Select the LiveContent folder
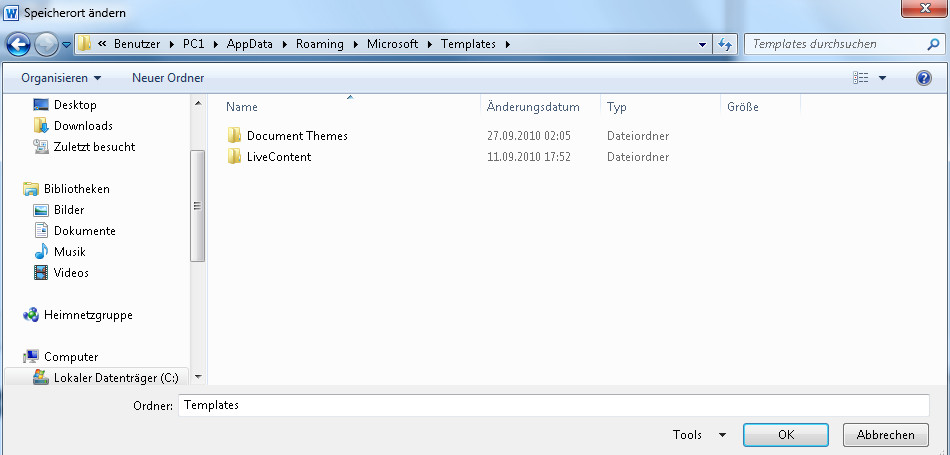This screenshot has width=950, height=455. [279, 157]
